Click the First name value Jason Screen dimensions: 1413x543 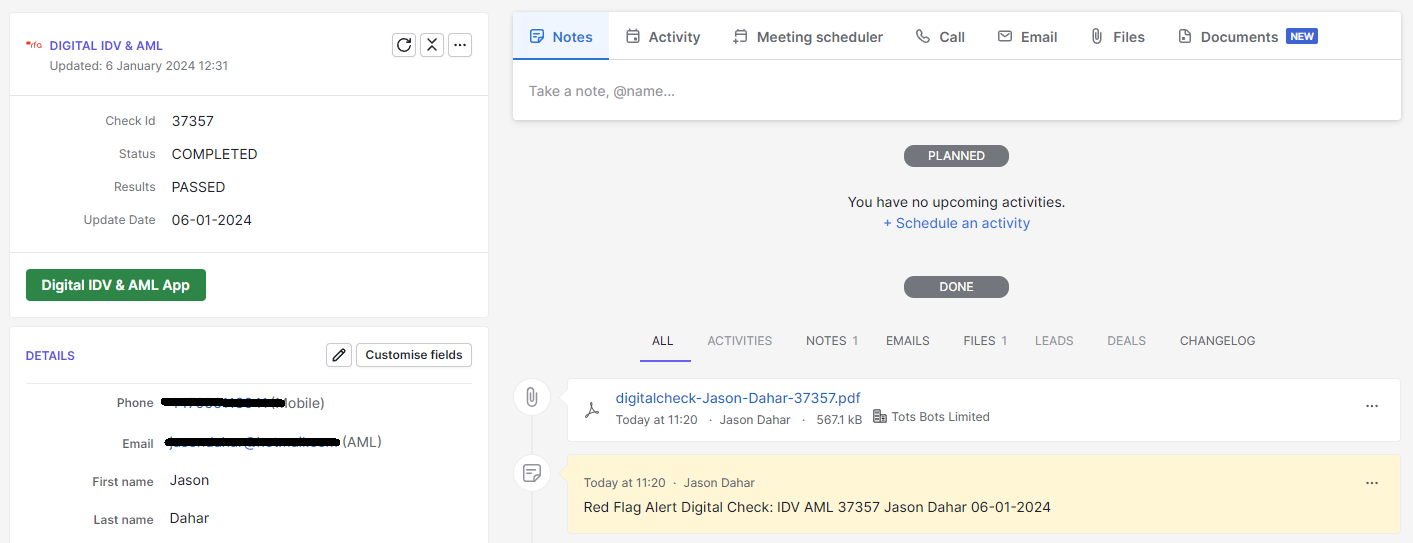190,480
